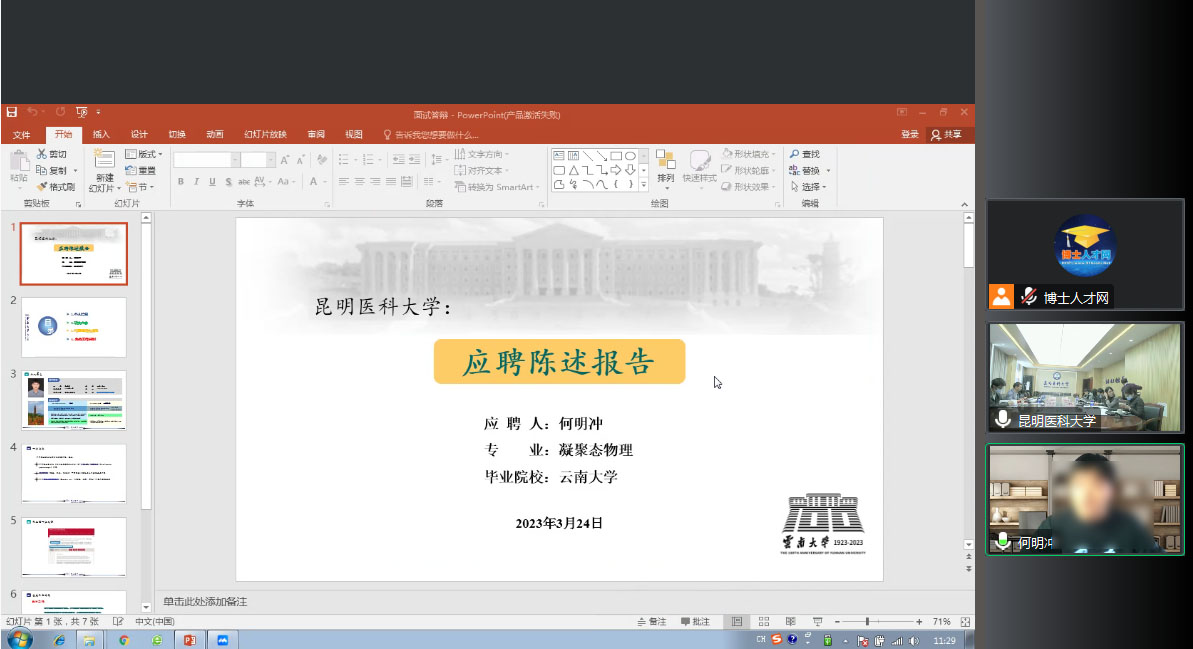
Task: Start Slide Show view from status bar
Action: coord(817,622)
